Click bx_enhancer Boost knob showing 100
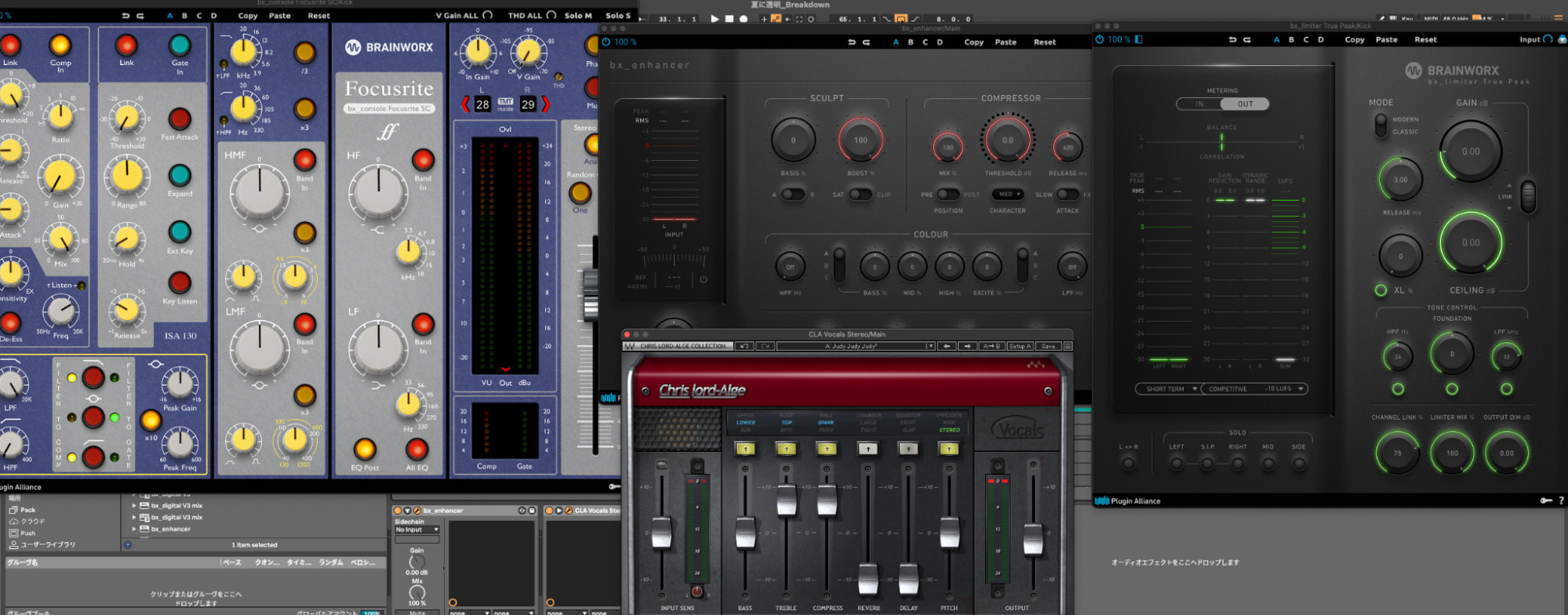 point(860,140)
